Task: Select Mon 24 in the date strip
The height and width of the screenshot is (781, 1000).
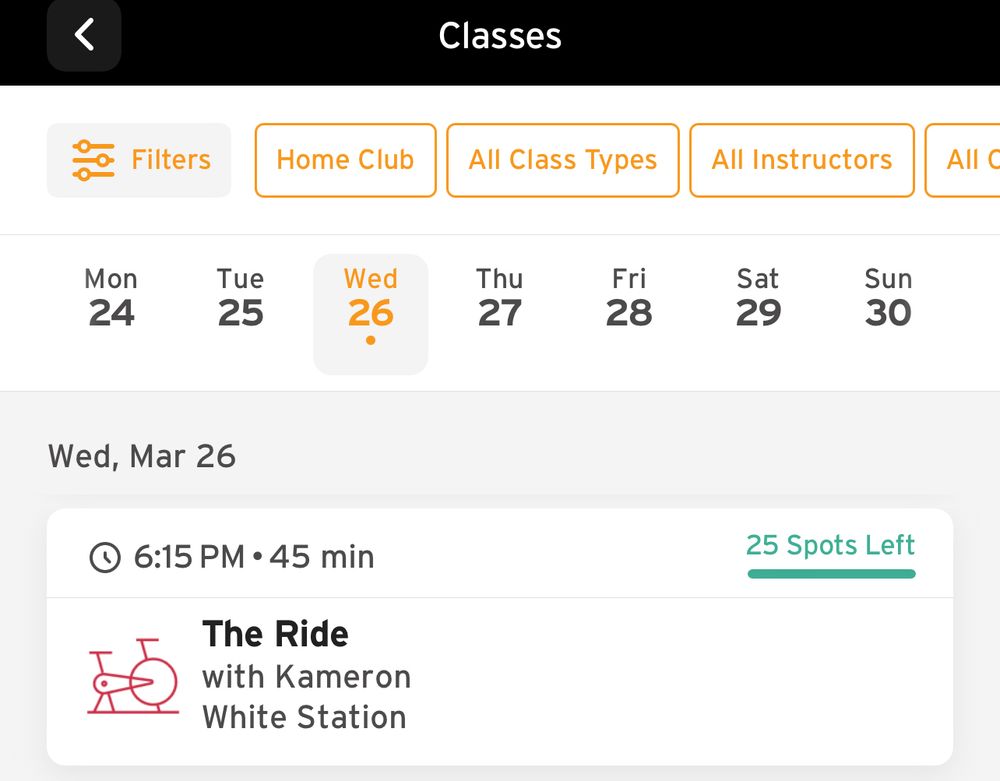Action: coord(111,298)
